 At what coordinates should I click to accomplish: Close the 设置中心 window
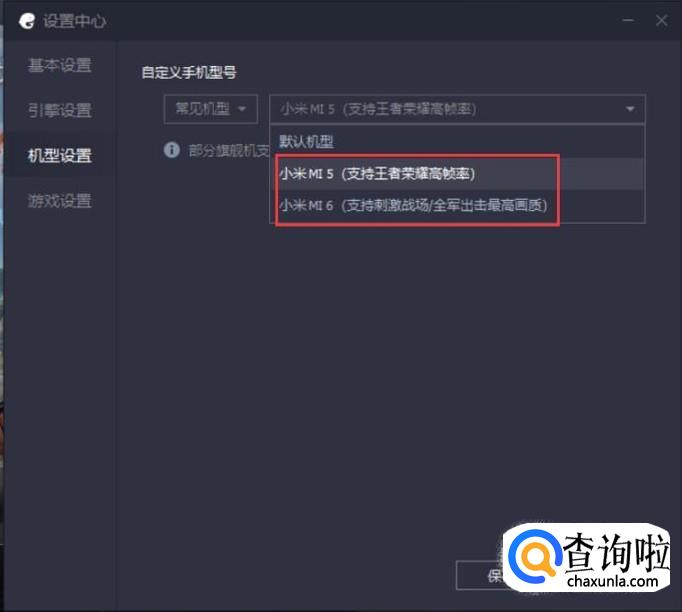pos(662,20)
